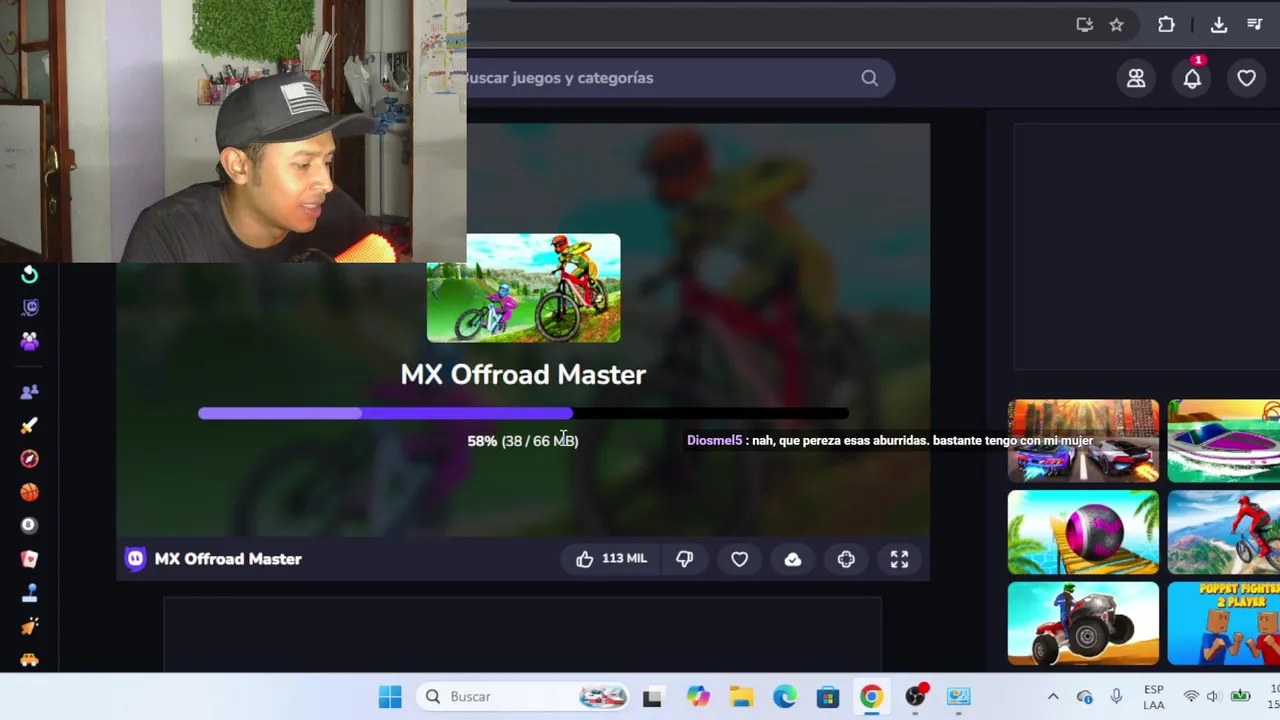Click the focus mode icon under game

point(846,559)
